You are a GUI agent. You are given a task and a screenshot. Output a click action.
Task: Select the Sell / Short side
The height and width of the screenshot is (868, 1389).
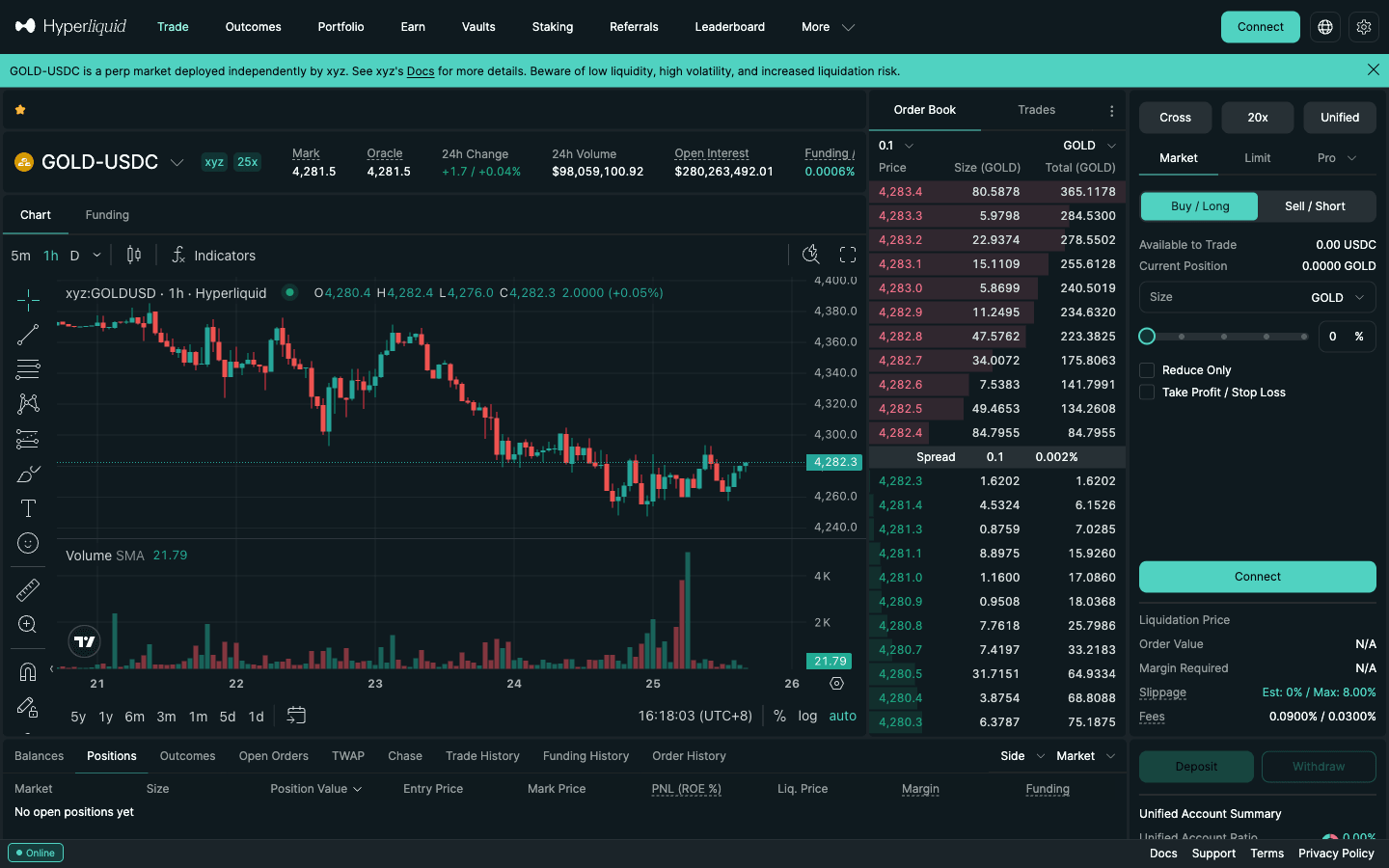click(x=1315, y=206)
